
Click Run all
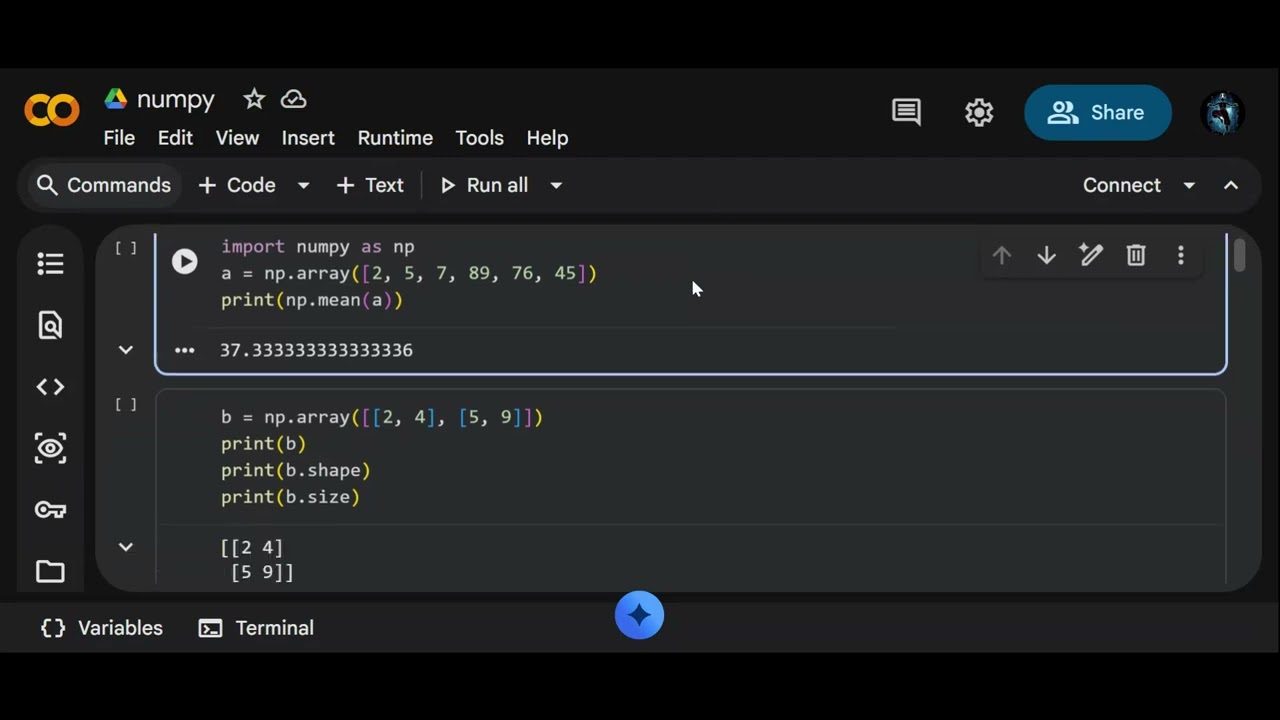pos(484,185)
